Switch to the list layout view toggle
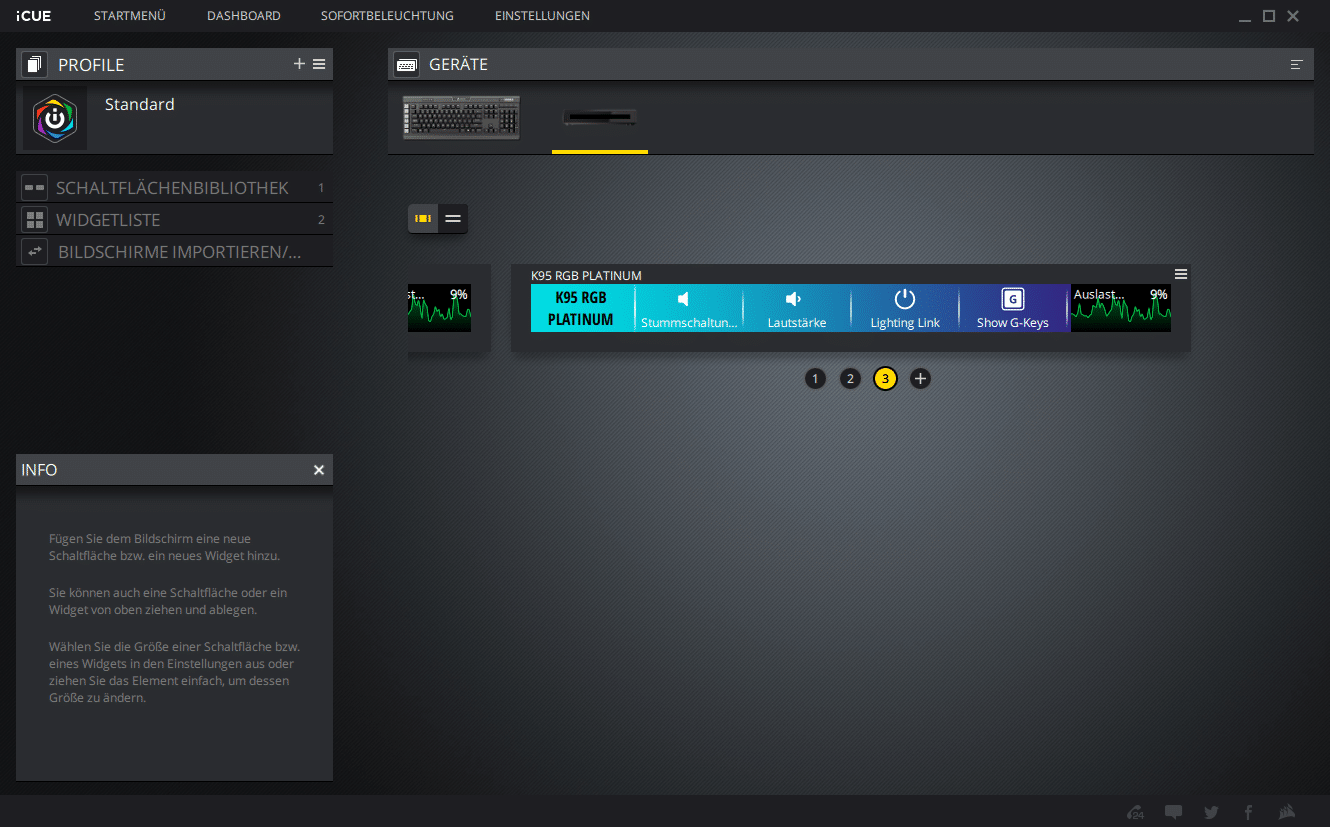The width and height of the screenshot is (1330, 827). point(453,218)
